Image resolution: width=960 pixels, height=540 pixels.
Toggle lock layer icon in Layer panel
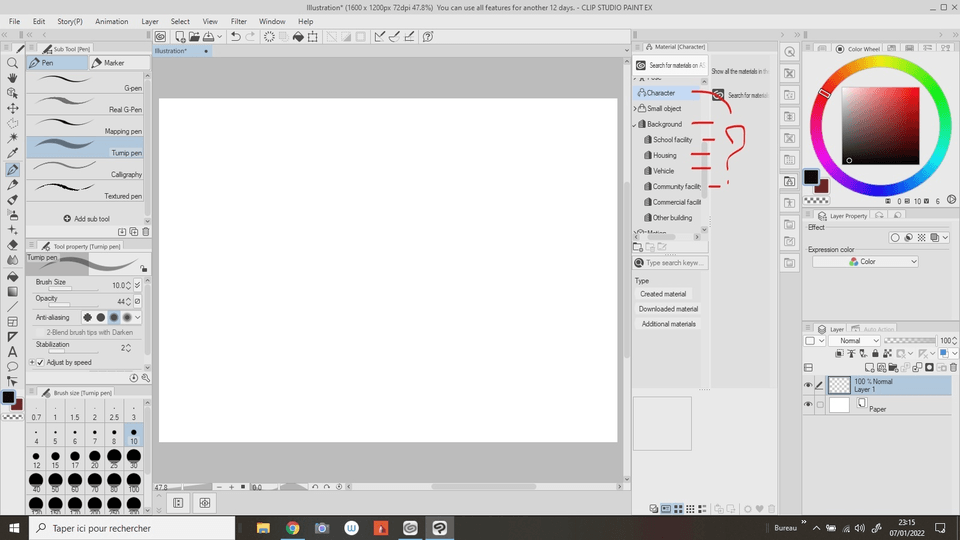pyautogui.click(x=875, y=353)
